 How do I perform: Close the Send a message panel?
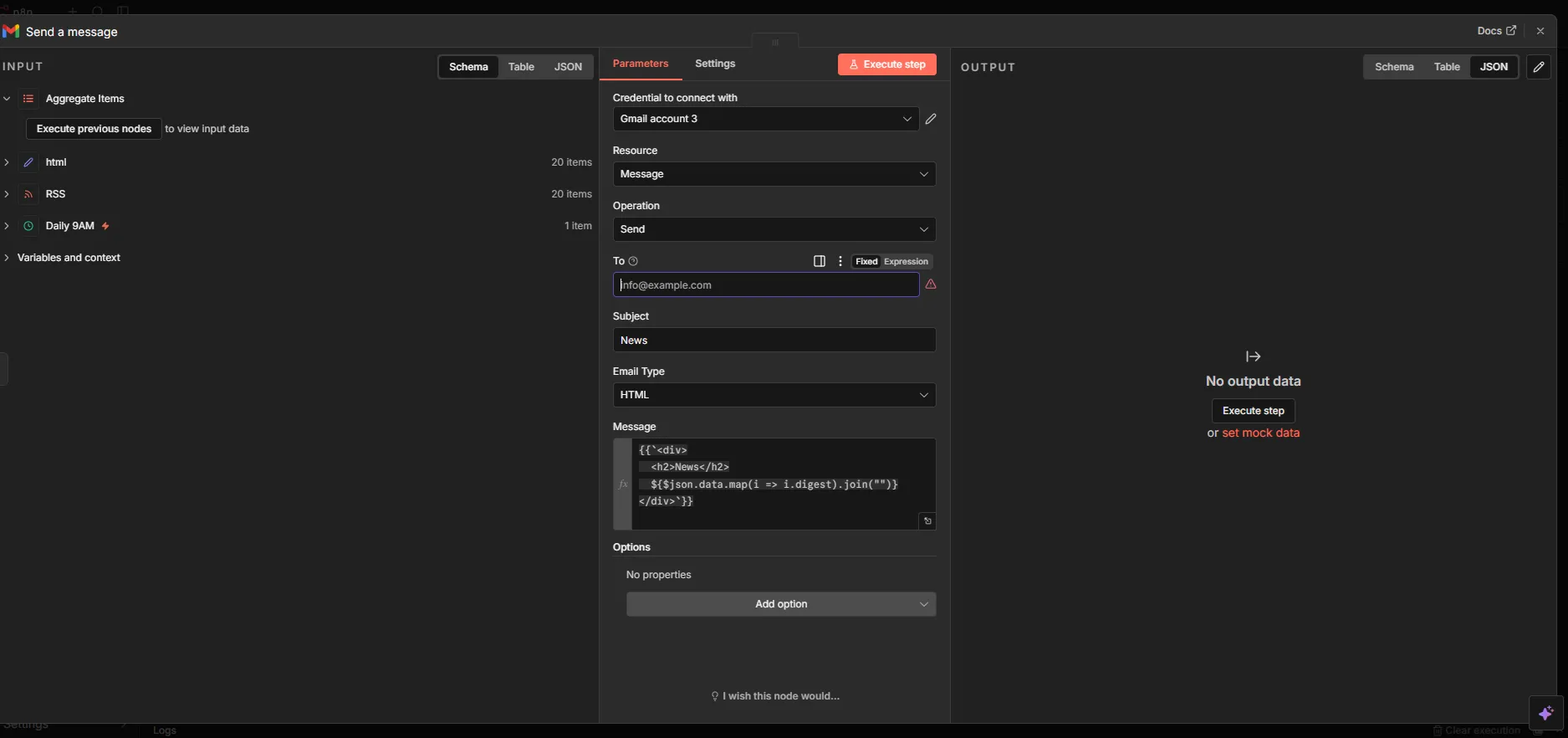1540,31
